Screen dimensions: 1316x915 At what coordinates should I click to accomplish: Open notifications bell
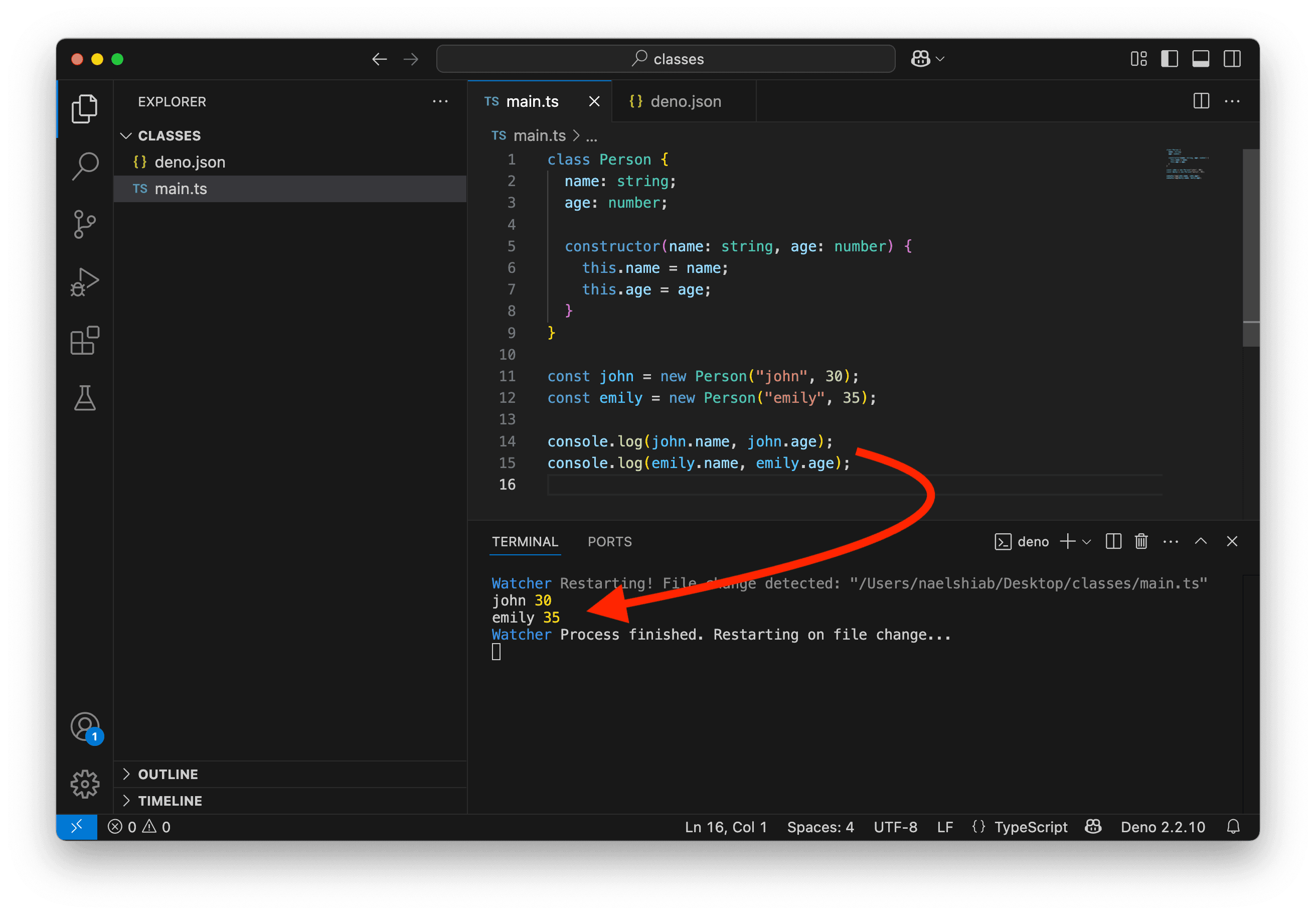(x=1233, y=826)
